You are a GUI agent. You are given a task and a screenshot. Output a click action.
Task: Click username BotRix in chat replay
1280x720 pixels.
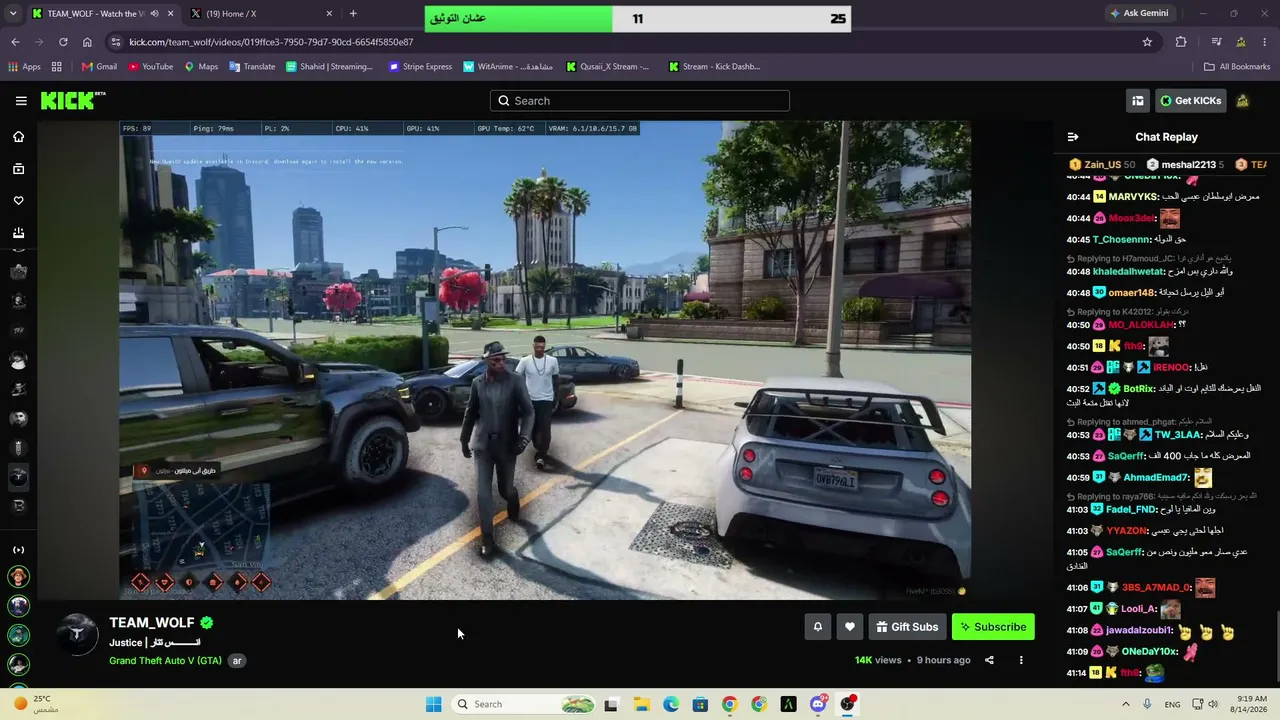point(1138,389)
